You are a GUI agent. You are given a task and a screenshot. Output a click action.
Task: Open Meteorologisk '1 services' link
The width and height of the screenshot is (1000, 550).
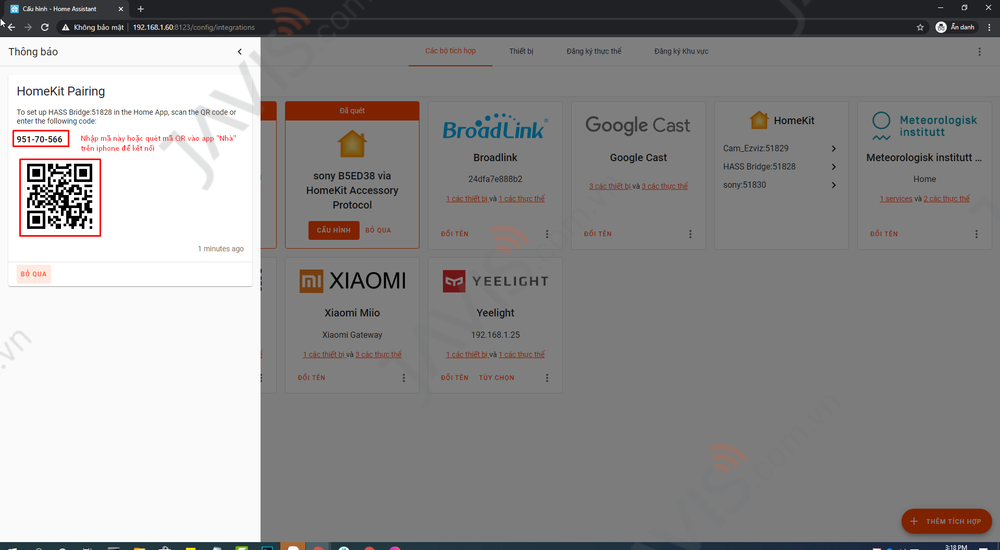[895, 198]
